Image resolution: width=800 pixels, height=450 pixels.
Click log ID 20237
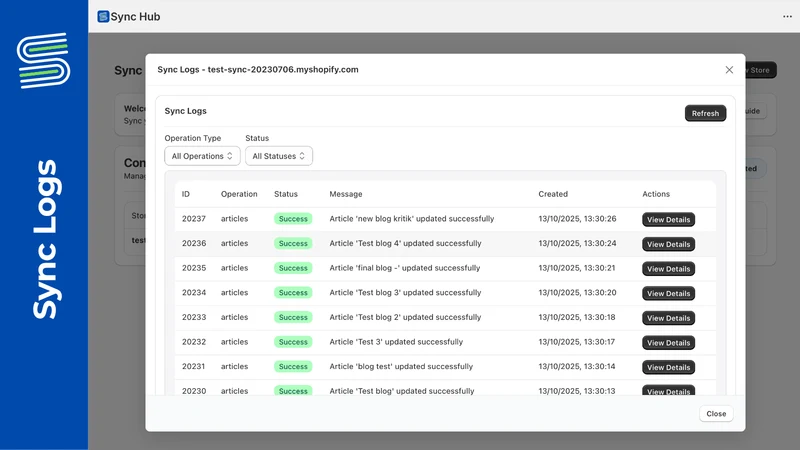[x=194, y=218]
